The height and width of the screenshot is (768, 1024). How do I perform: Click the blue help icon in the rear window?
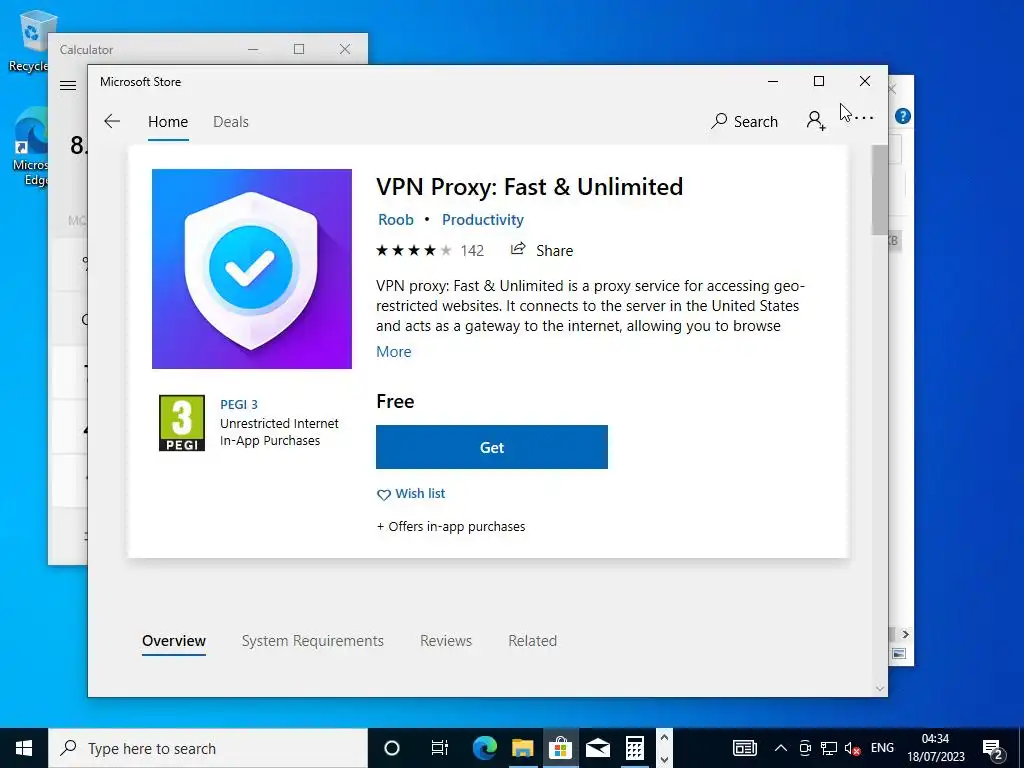pyautogui.click(x=903, y=116)
